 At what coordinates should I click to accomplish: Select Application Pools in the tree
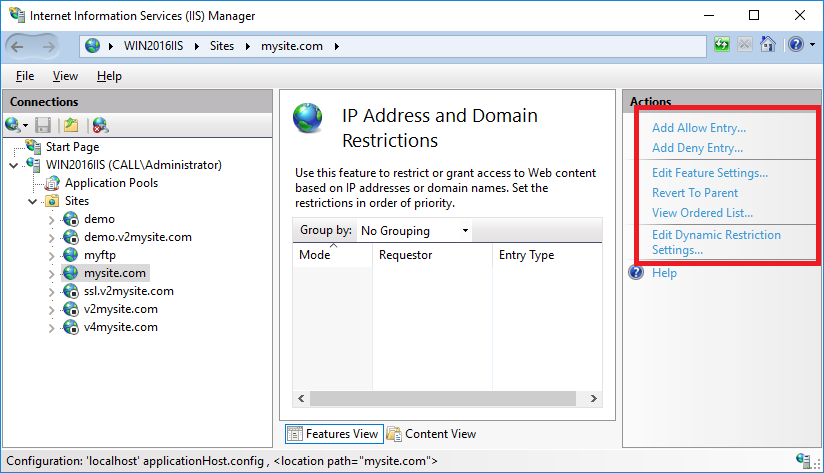pyautogui.click(x=111, y=183)
